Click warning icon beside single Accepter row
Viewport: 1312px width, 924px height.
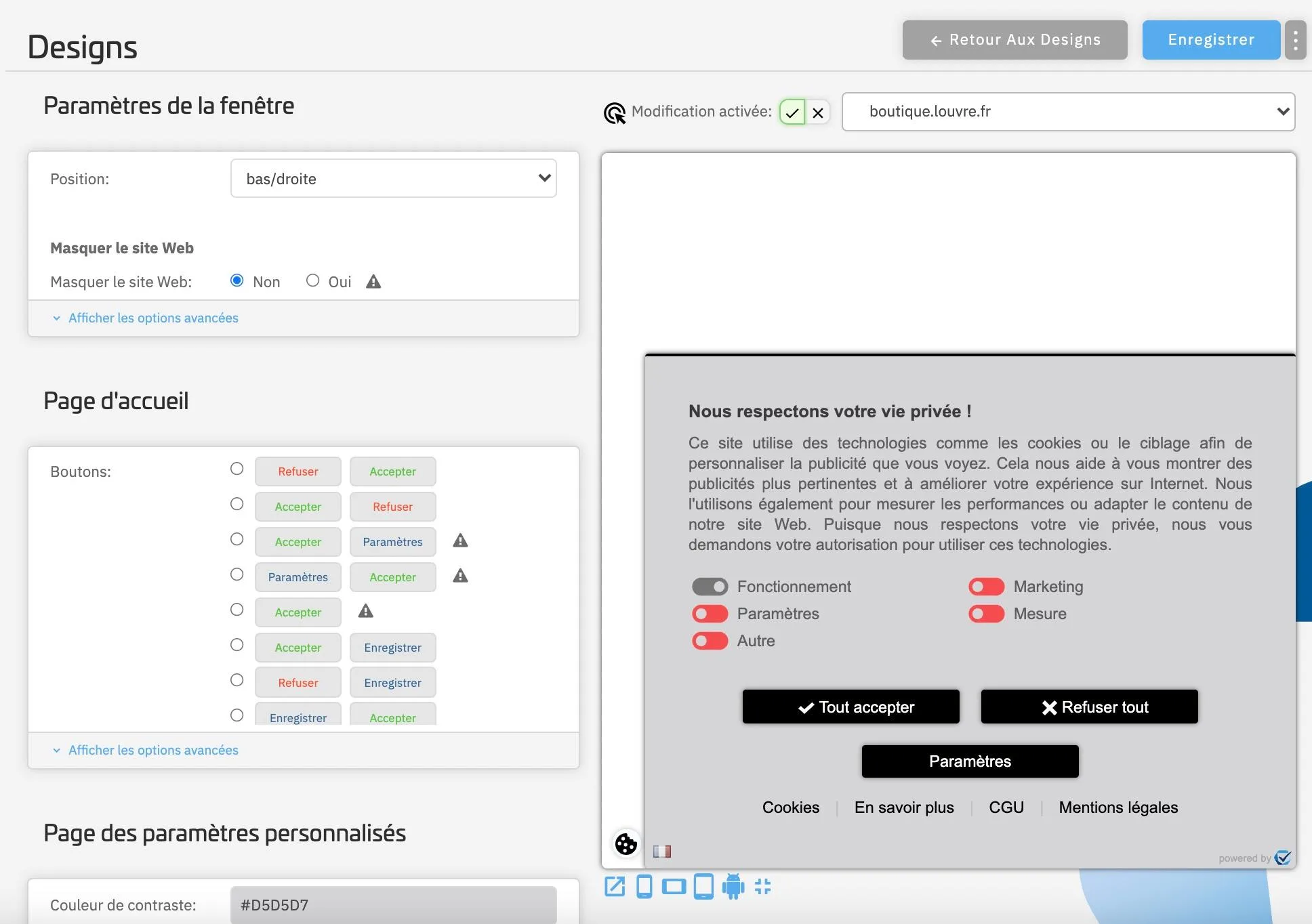click(x=366, y=611)
